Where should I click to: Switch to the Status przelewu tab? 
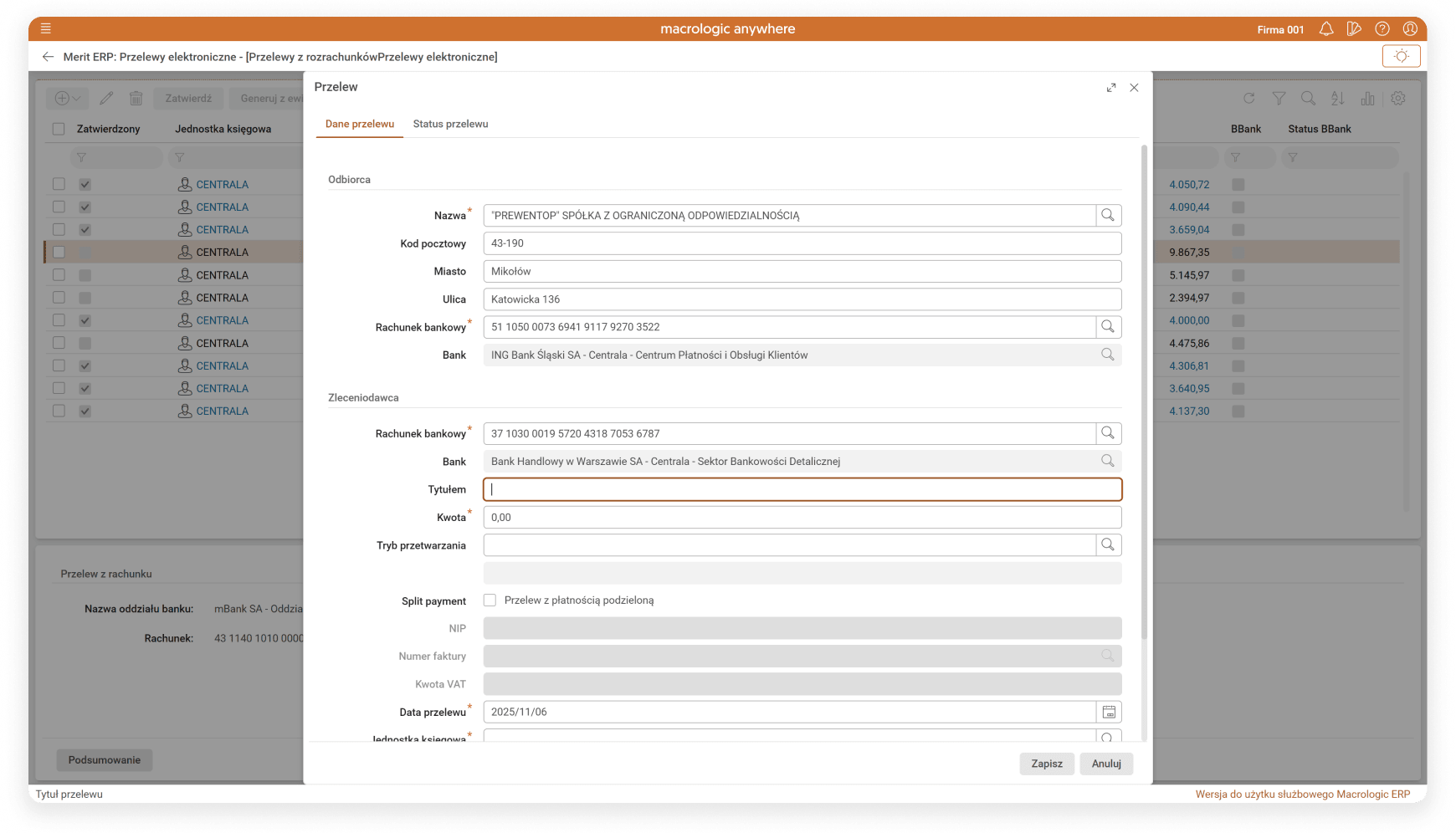click(450, 124)
